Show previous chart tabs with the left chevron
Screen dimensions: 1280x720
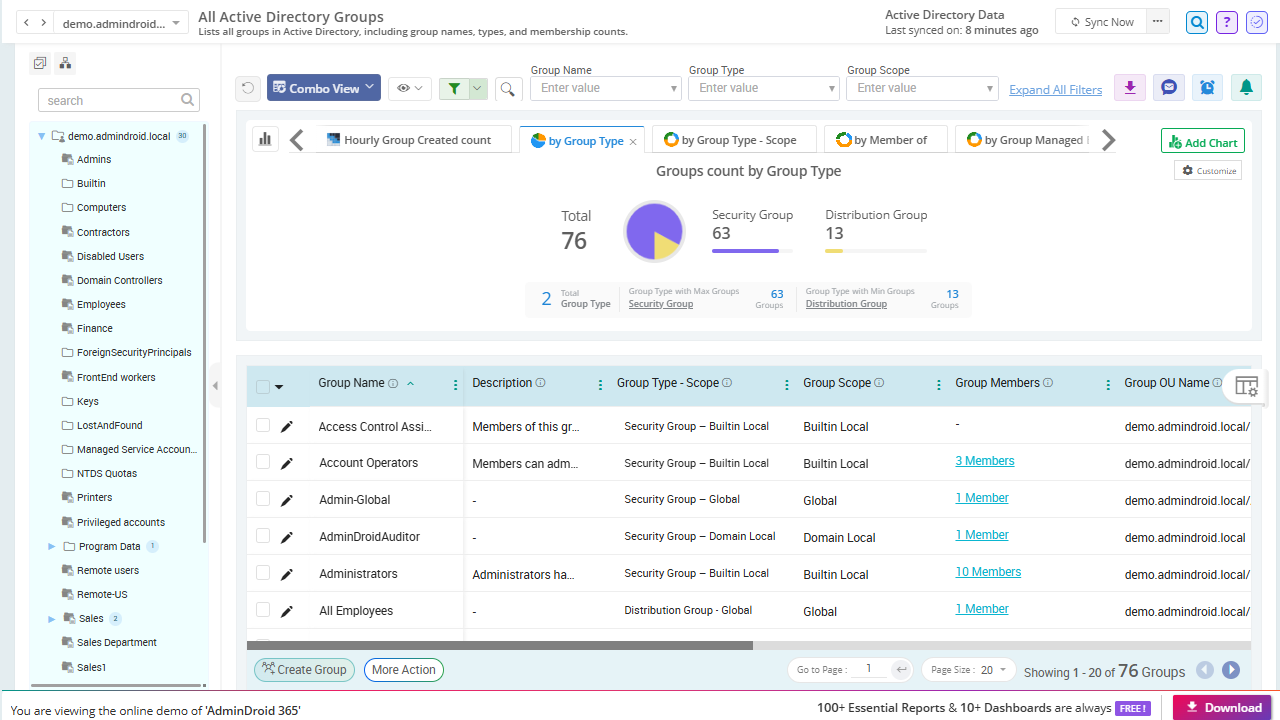(x=297, y=140)
